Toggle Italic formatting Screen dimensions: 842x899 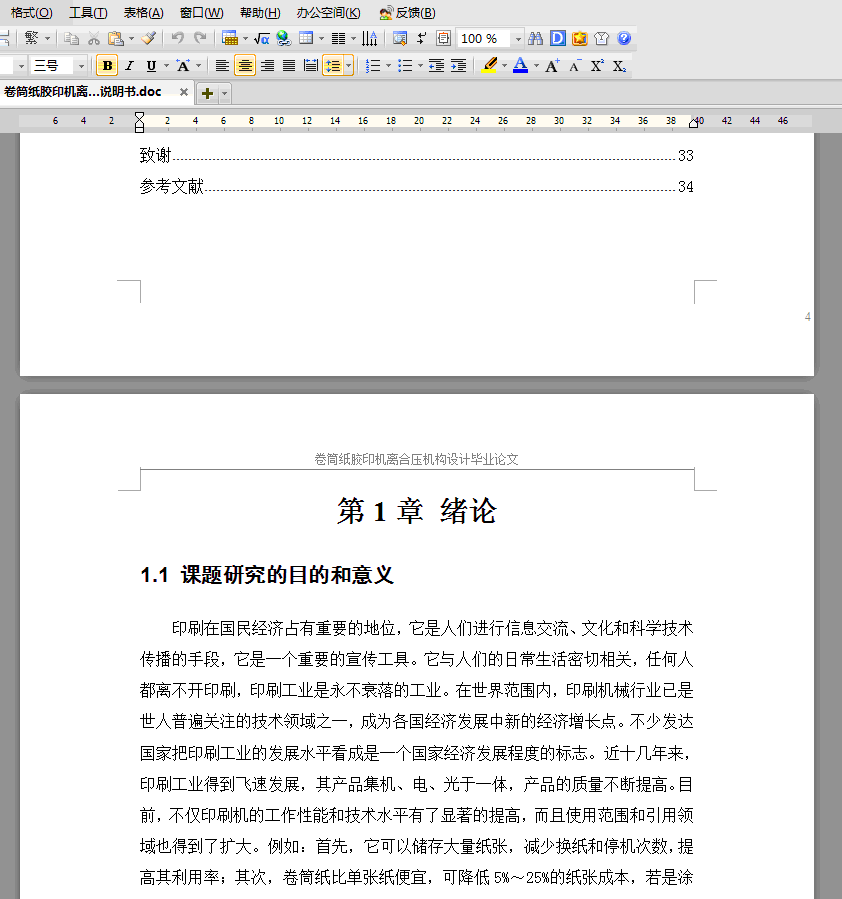pyautogui.click(x=130, y=66)
